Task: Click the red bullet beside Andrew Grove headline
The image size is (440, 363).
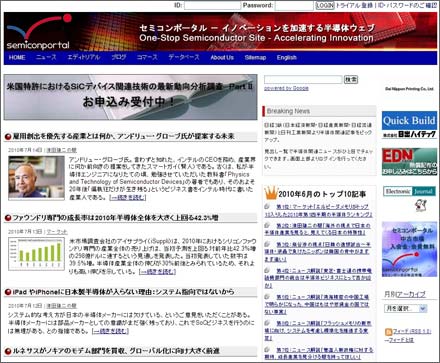Action: 8,137
